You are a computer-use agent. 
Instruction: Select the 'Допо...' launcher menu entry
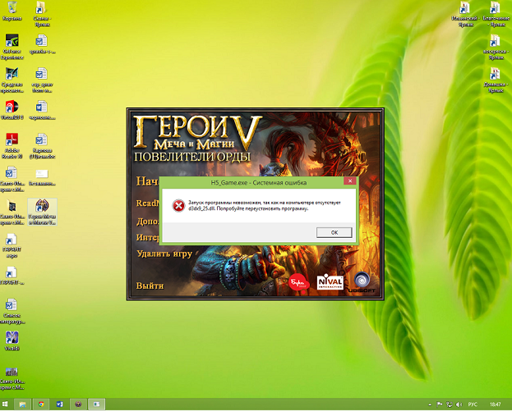point(148,221)
